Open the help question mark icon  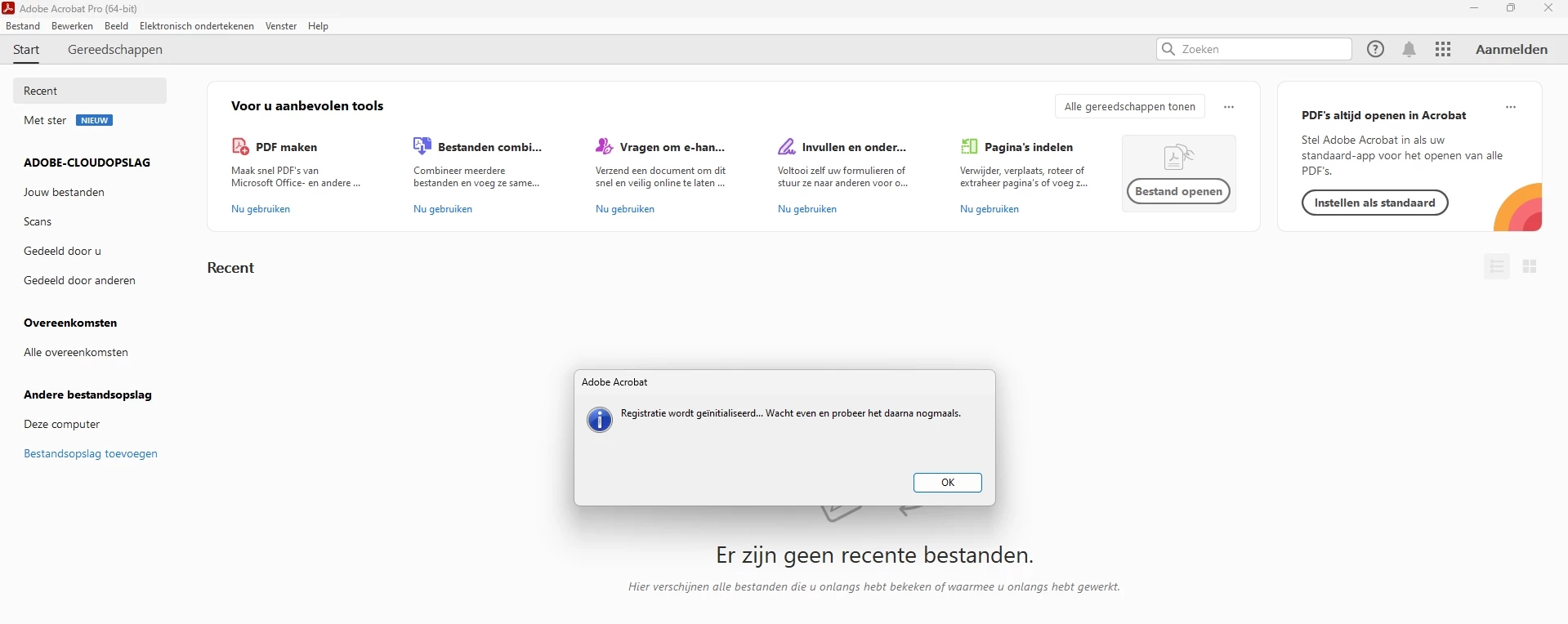(x=1376, y=50)
